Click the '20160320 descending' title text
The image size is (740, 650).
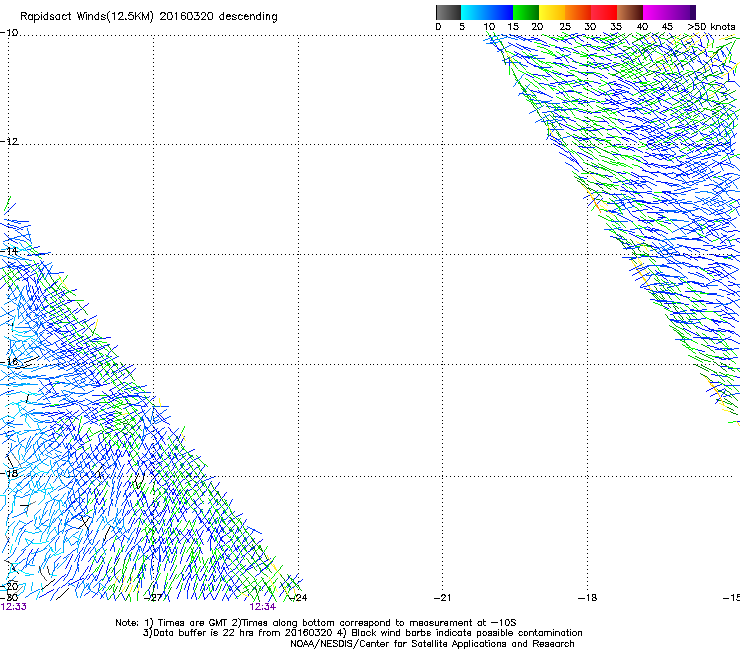219,17
